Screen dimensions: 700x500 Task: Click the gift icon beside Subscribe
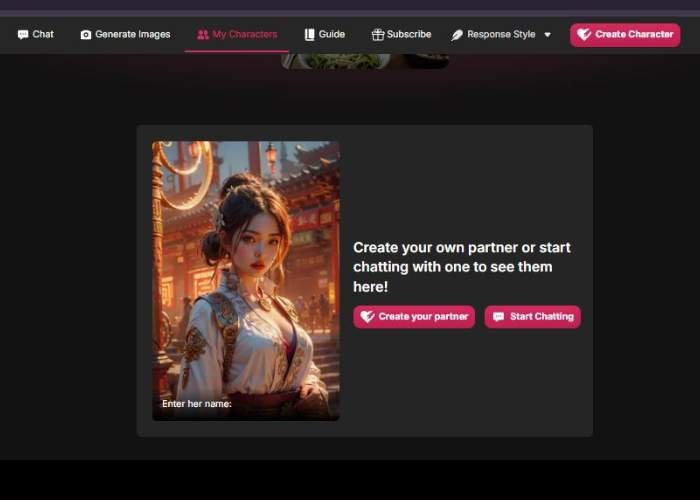pyautogui.click(x=377, y=34)
